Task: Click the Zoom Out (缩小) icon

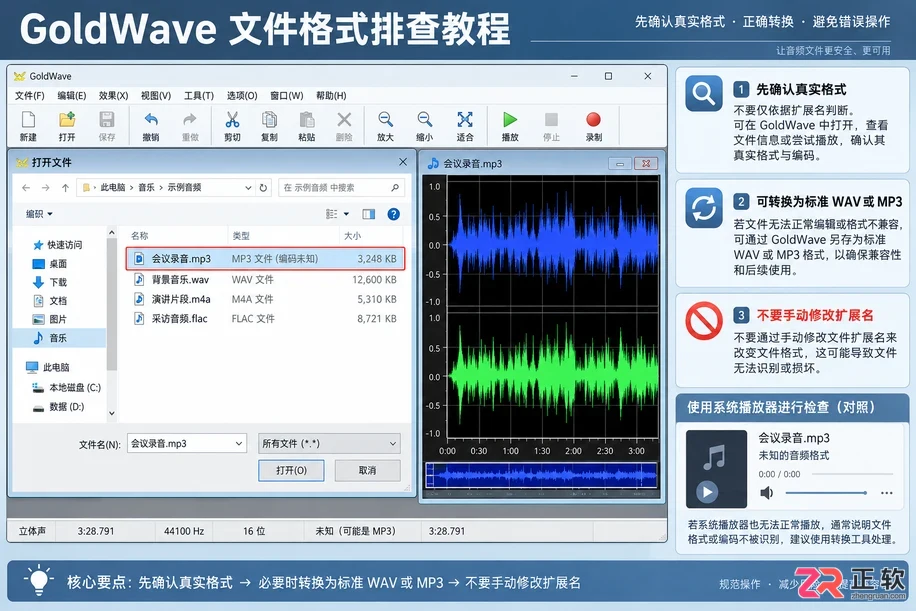Action: point(425,120)
